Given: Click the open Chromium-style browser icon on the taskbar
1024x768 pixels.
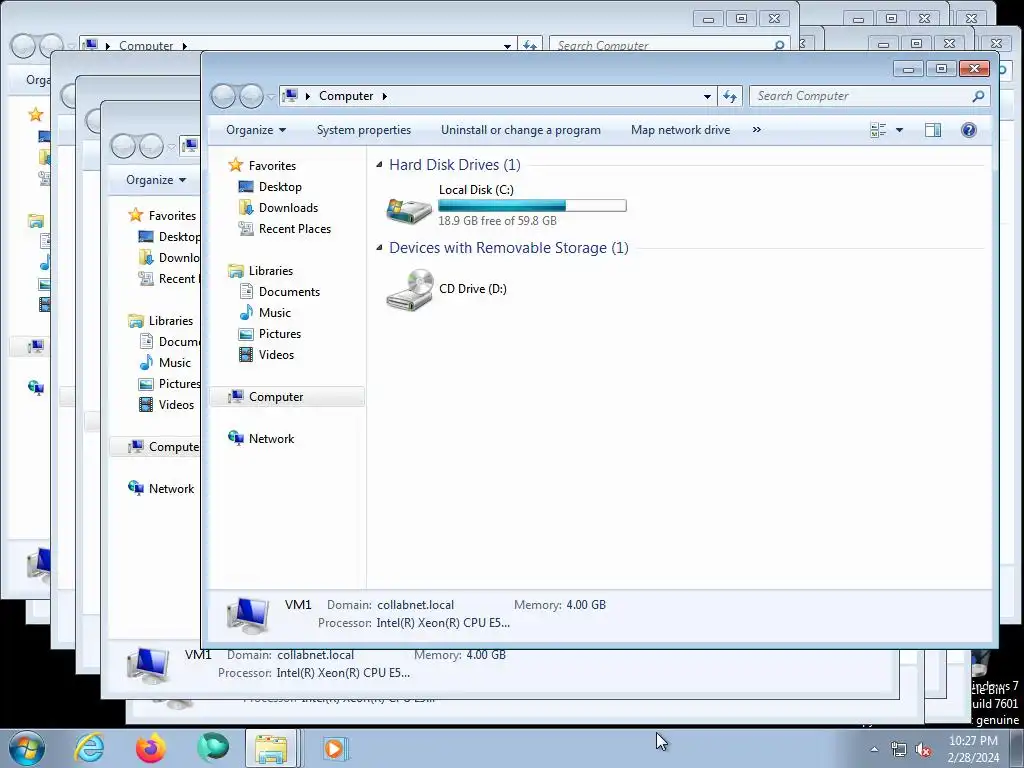Looking at the screenshot, I should (x=213, y=748).
